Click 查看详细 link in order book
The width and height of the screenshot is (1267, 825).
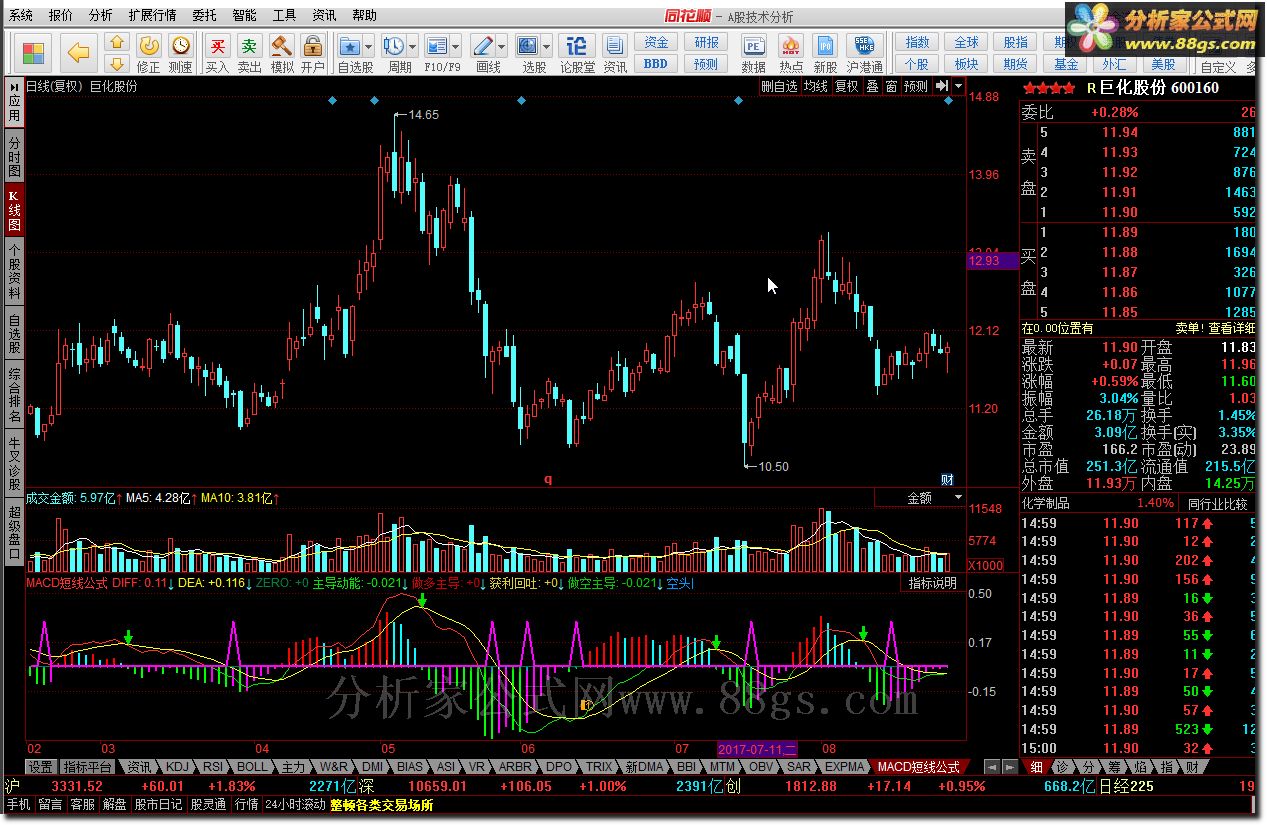[1231, 328]
